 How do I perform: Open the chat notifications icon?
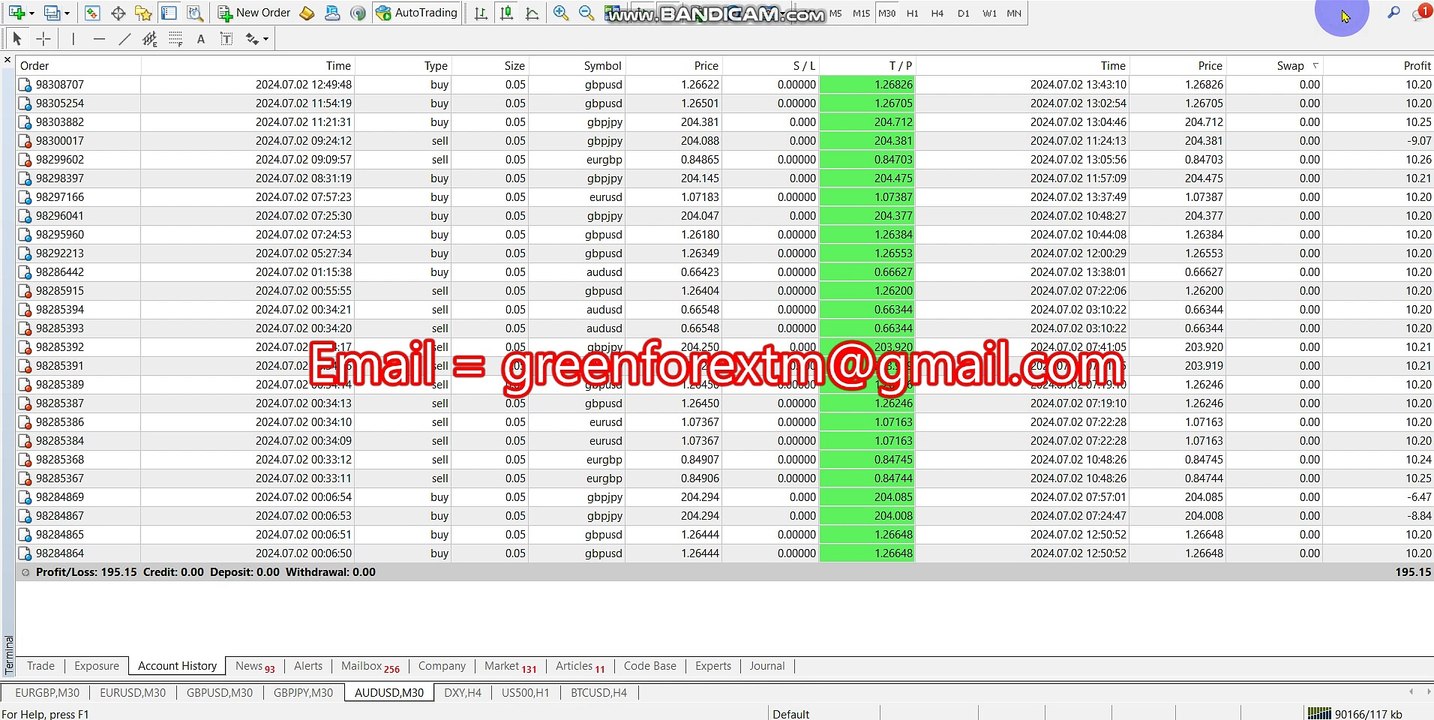tap(1421, 13)
